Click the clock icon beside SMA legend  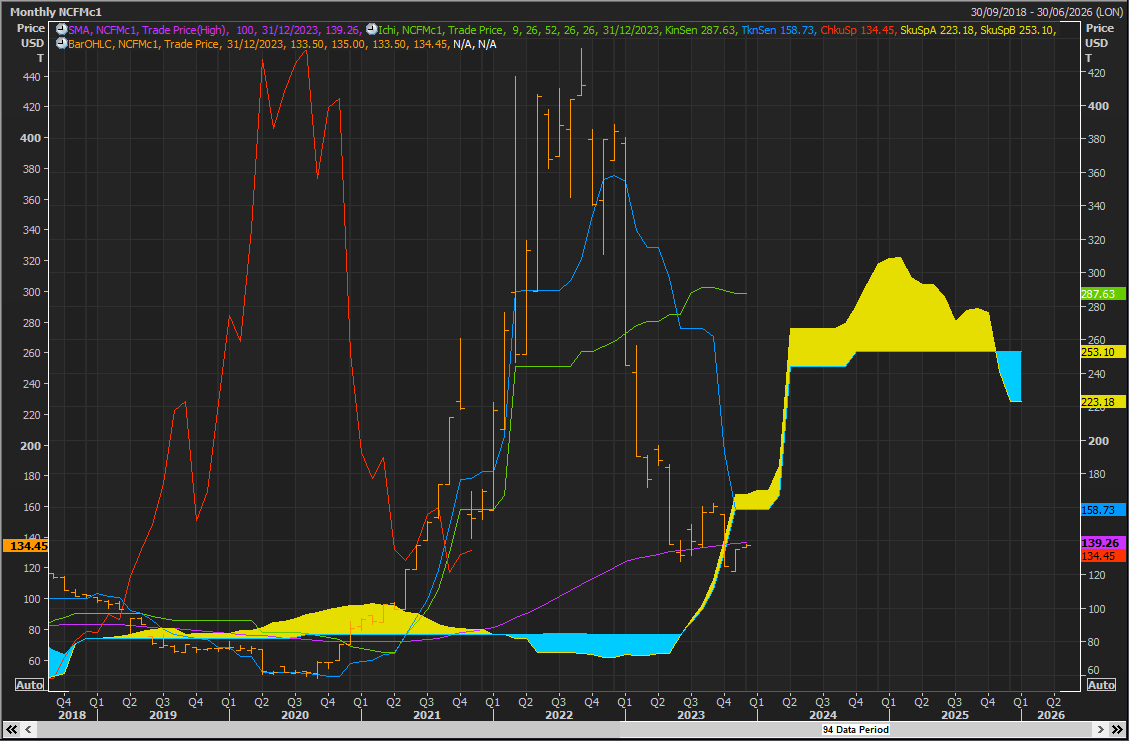point(61,30)
